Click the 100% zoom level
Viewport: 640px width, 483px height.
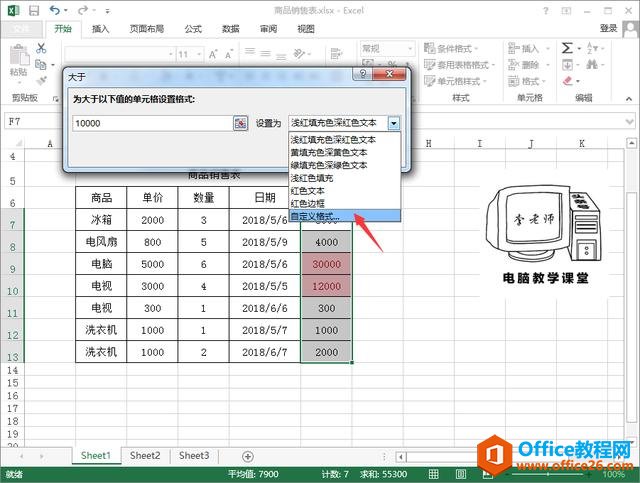pyautogui.click(x=613, y=474)
